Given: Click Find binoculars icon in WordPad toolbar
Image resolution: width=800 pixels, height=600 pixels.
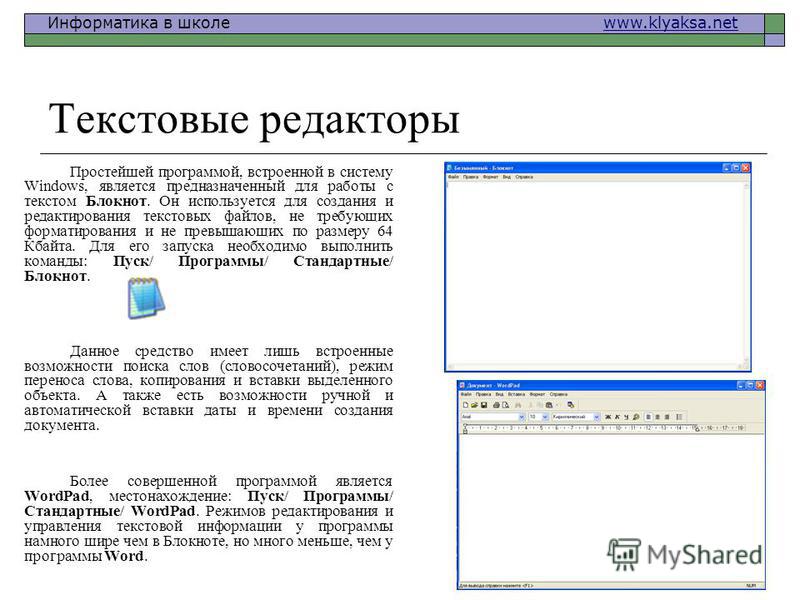Looking at the screenshot, I should (x=518, y=405).
